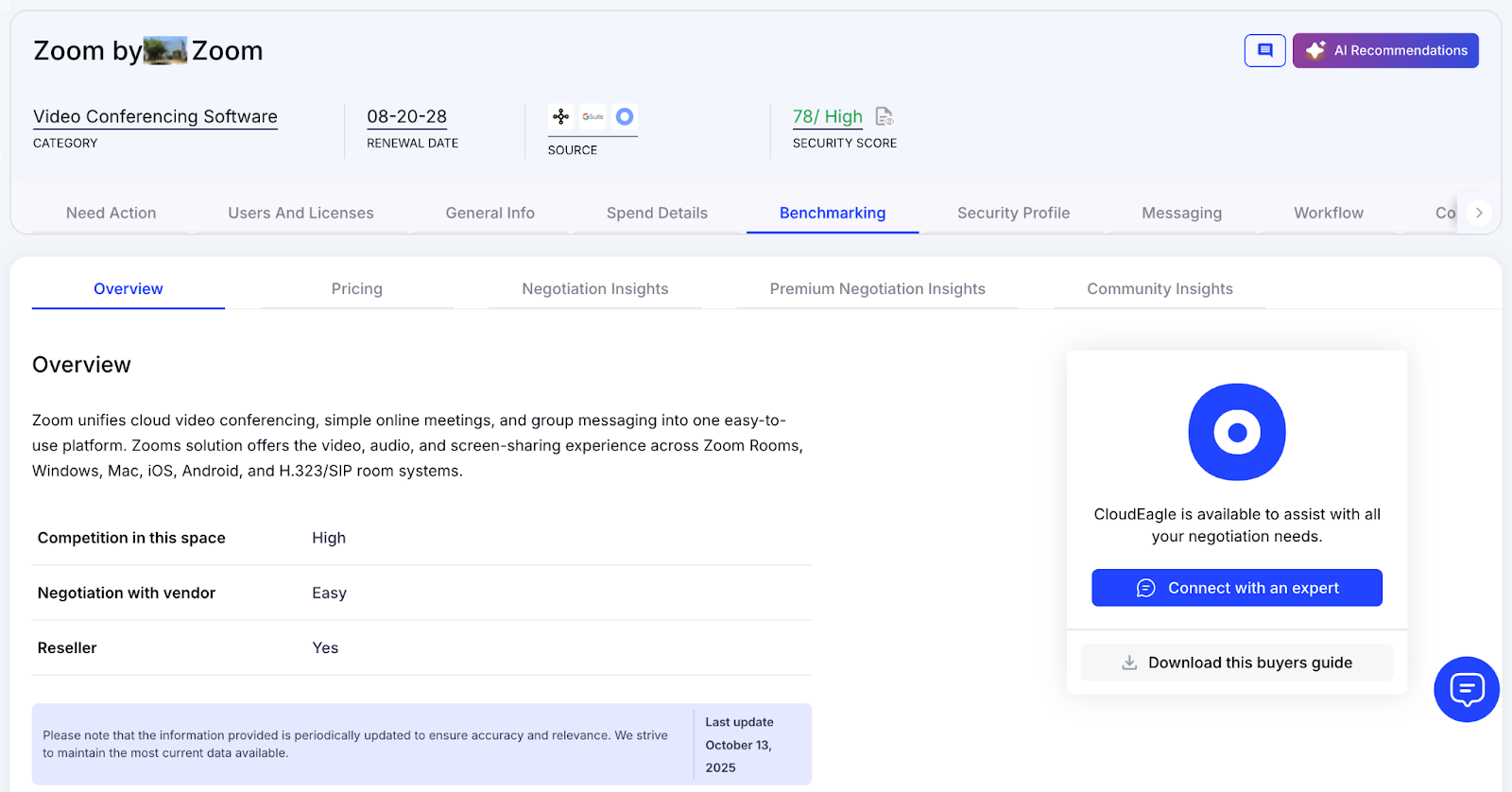Click the Zoom by Zoom page title

148,51
